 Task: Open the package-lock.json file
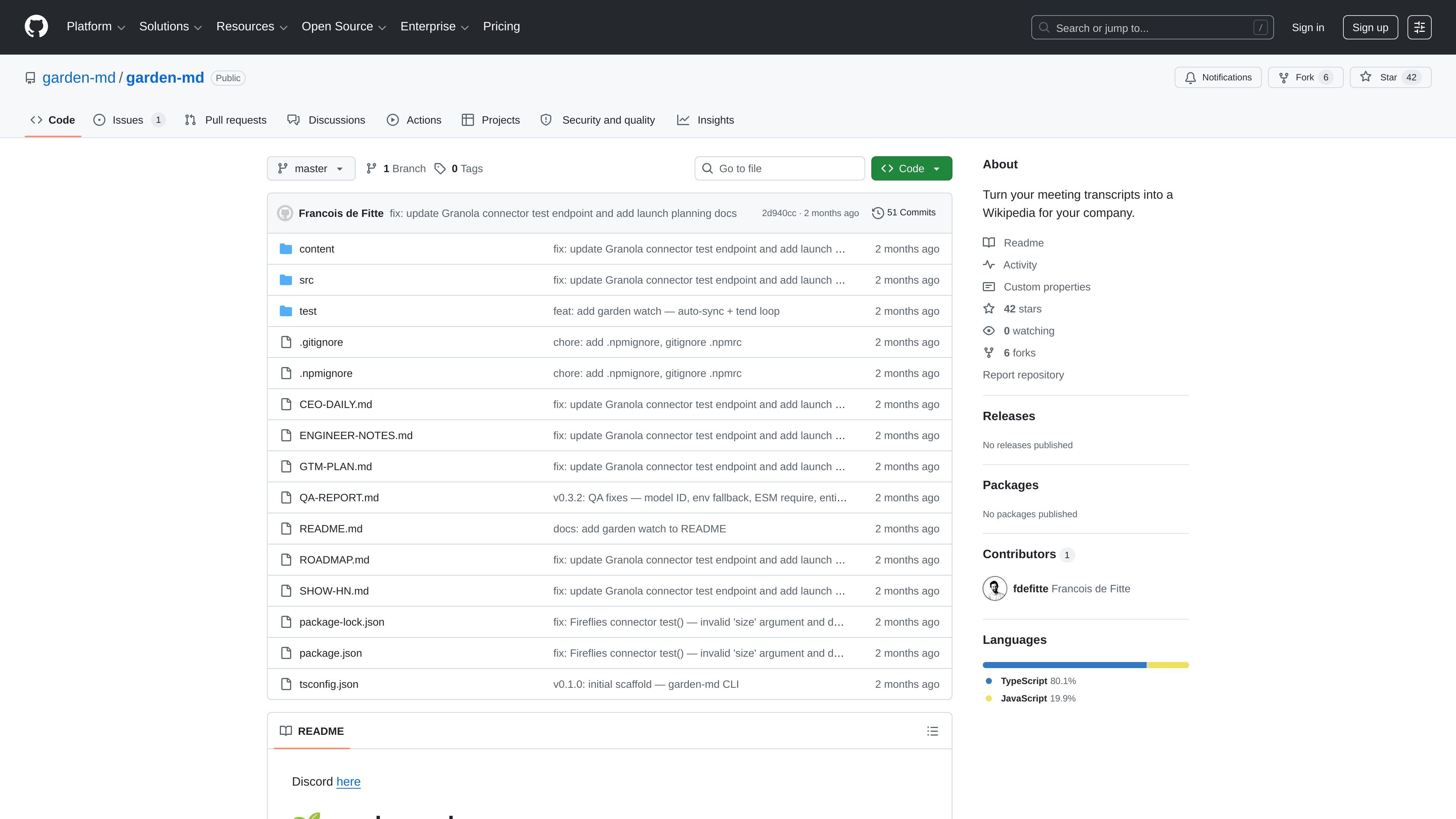click(x=342, y=622)
